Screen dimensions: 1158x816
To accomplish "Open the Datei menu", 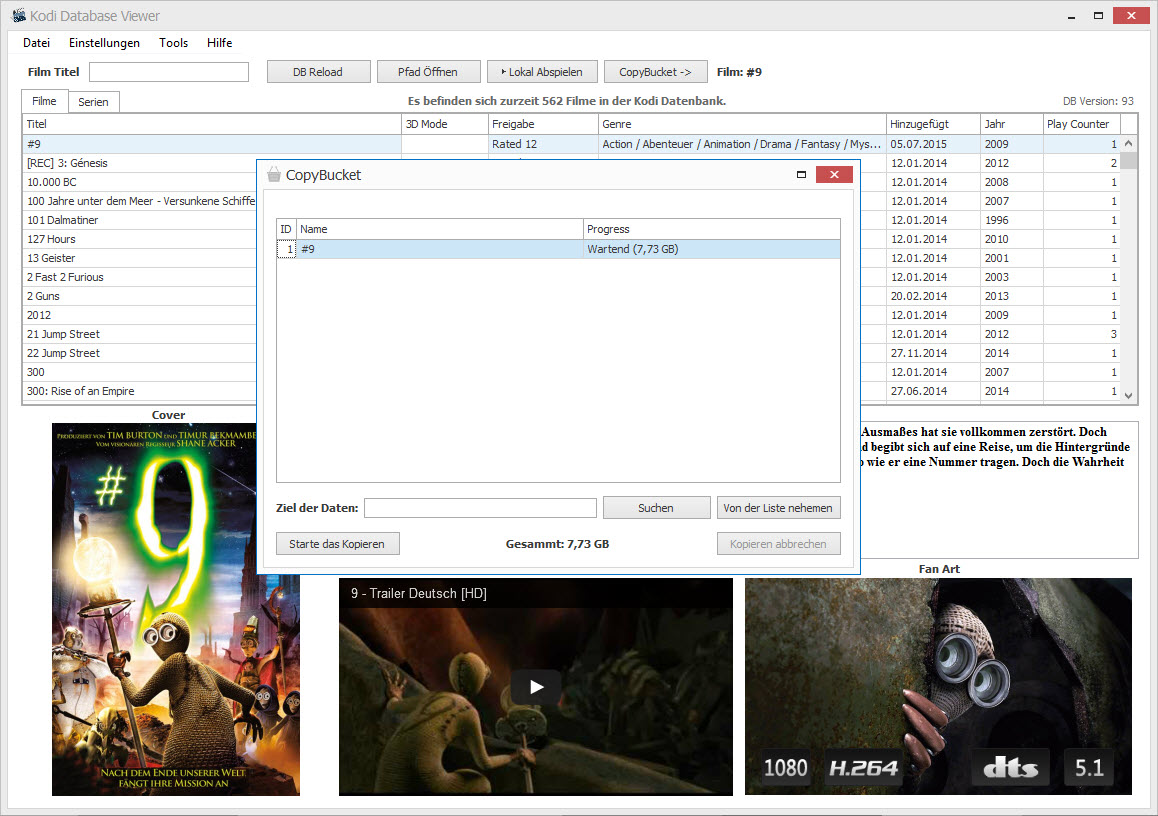I will [x=36, y=43].
